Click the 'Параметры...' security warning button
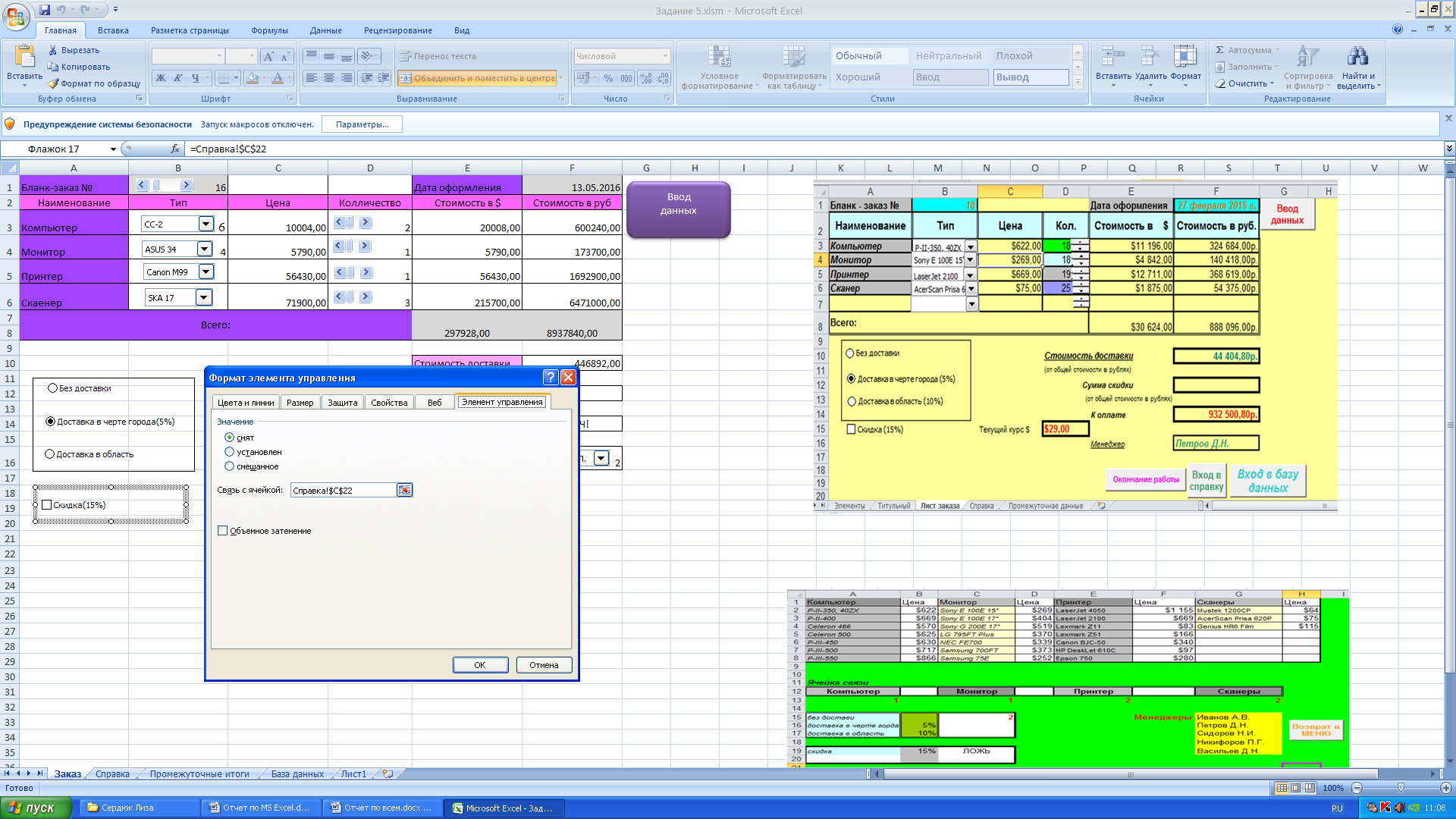Image resolution: width=1456 pixels, height=819 pixels. click(362, 124)
